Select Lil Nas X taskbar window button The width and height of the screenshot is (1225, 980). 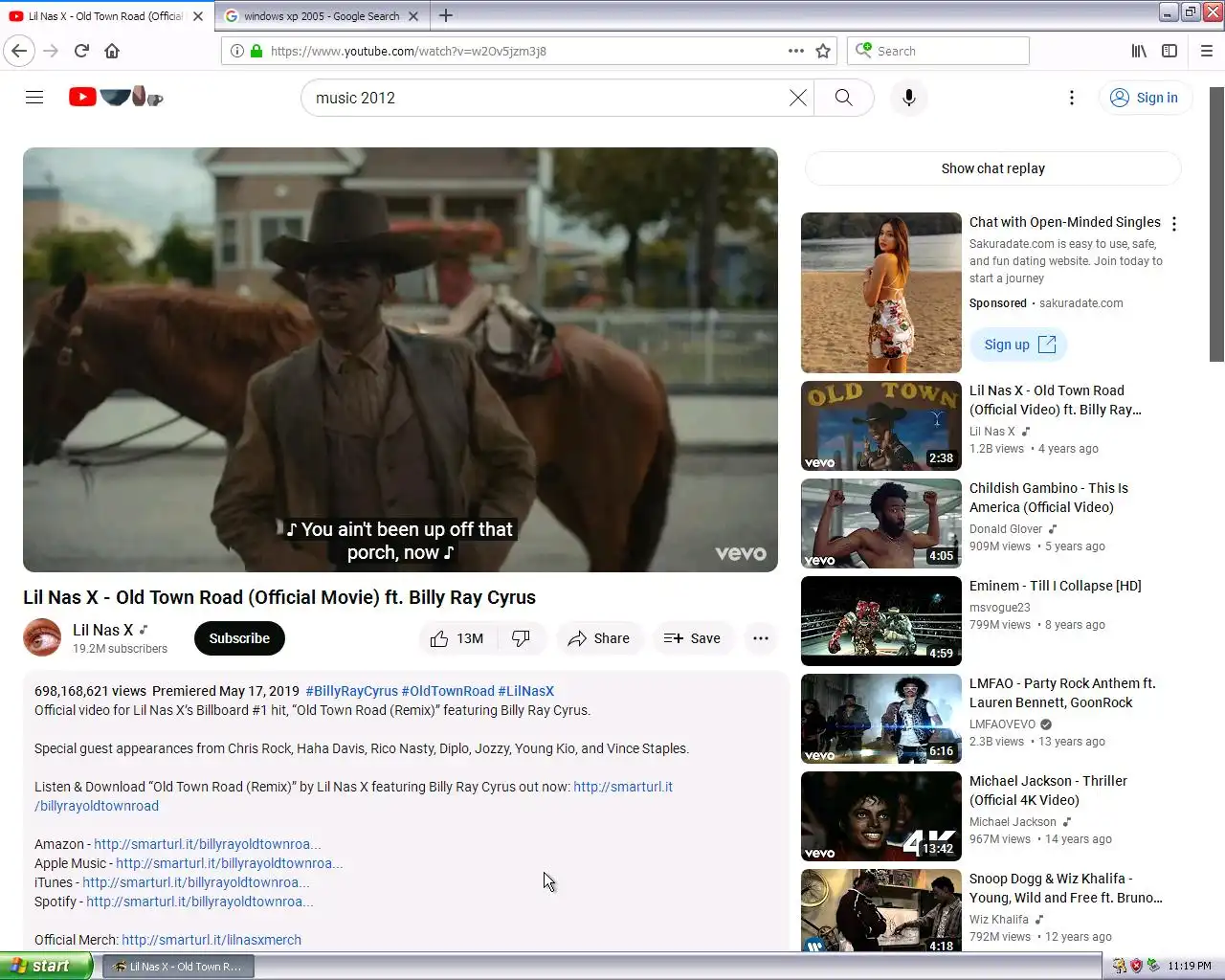click(x=178, y=967)
